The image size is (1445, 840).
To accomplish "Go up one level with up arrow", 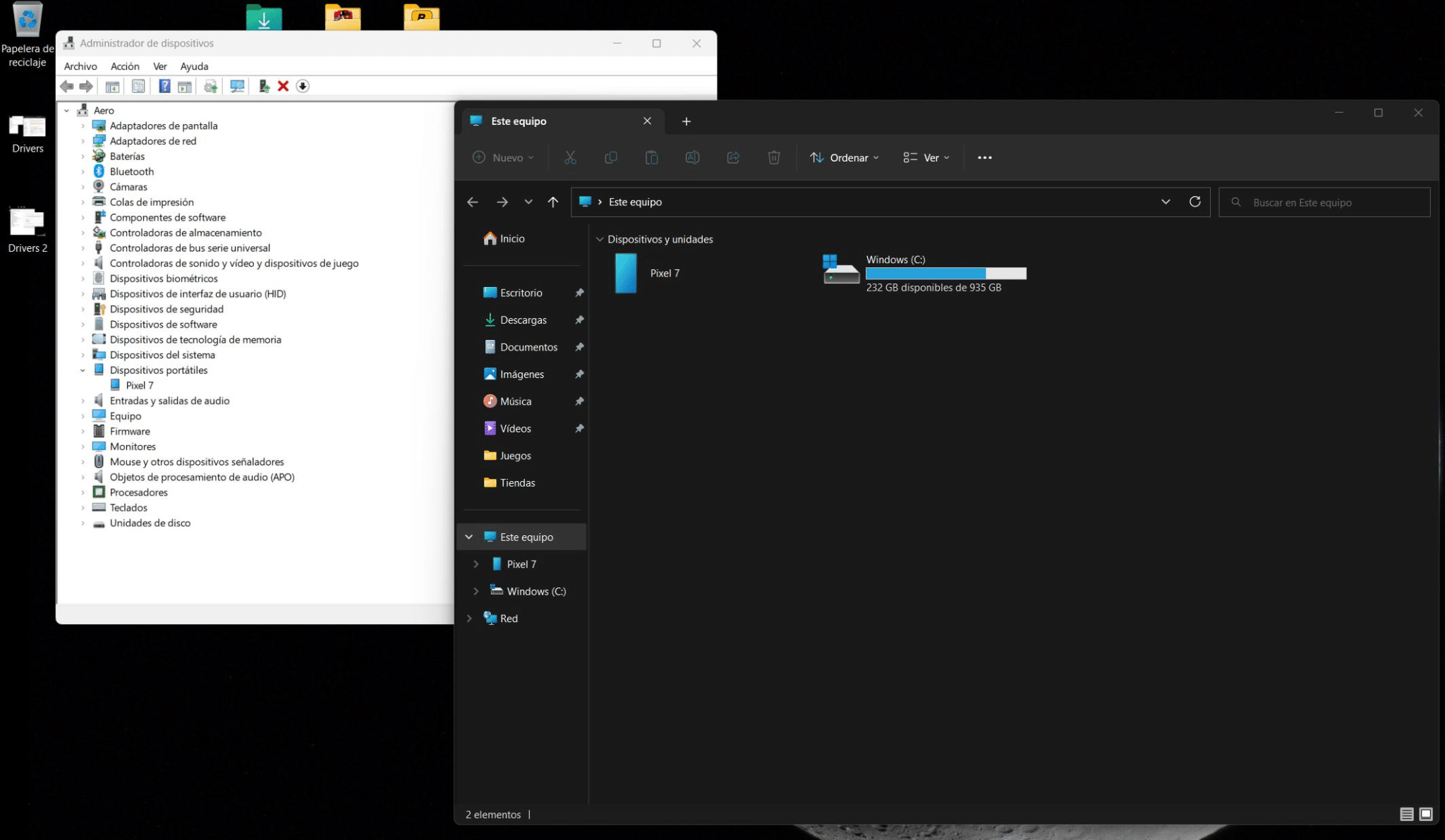I will pos(553,202).
